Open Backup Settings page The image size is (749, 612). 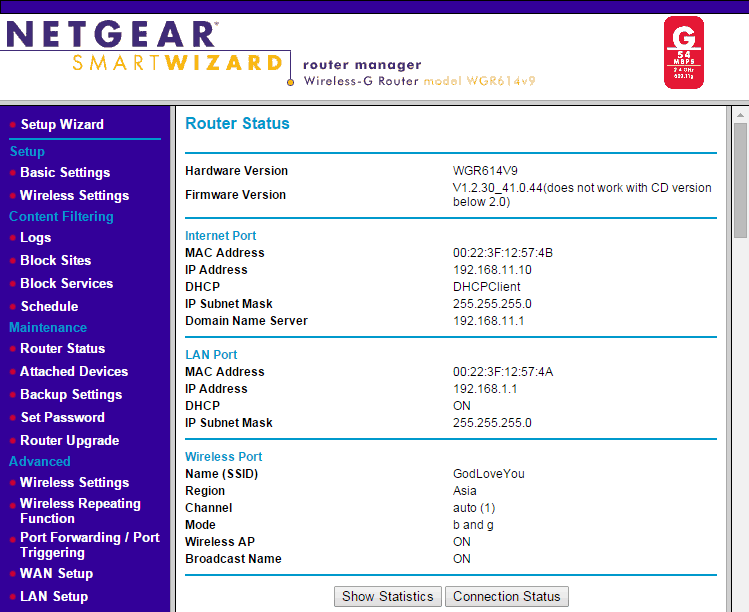click(71, 395)
